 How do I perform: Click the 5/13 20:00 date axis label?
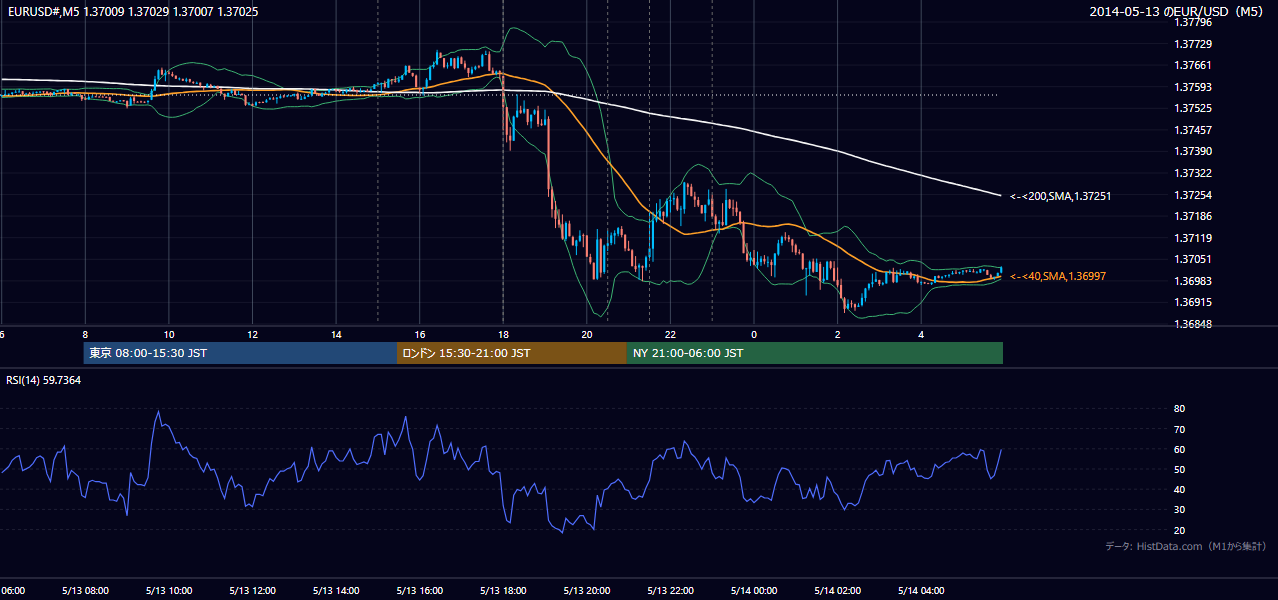tap(587, 590)
